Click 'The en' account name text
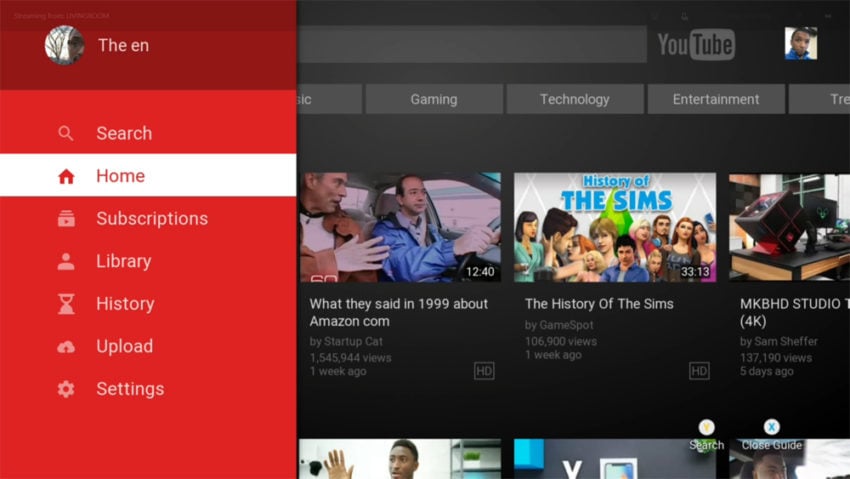Screen dimensions: 850x479 click(x=123, y=46)
